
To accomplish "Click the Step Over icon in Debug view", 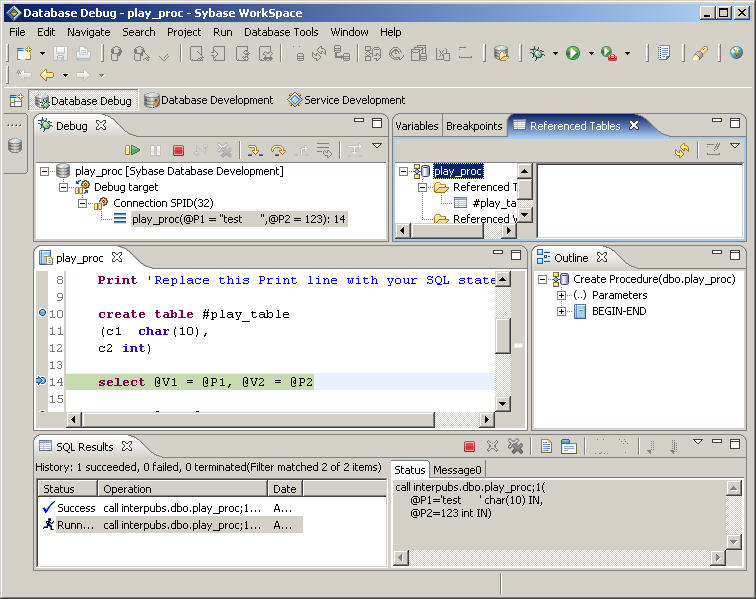I will coord(278,150).
